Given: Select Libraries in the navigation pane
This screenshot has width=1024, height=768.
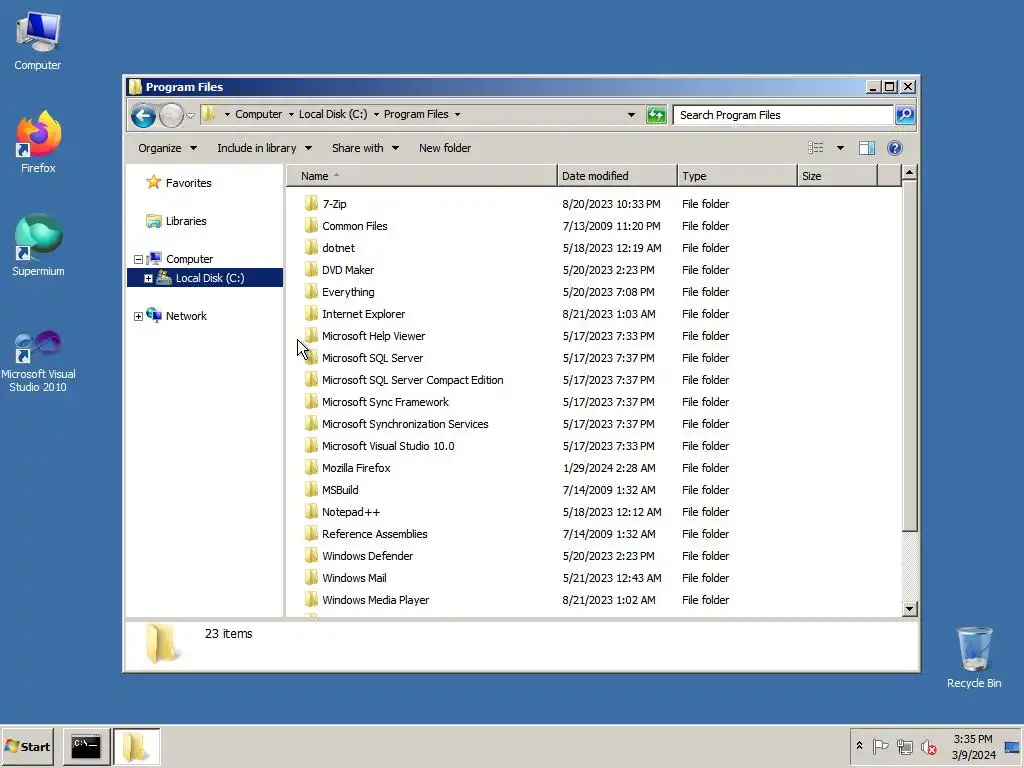Looking at the screenshot, I should click(x=185, y=221).
